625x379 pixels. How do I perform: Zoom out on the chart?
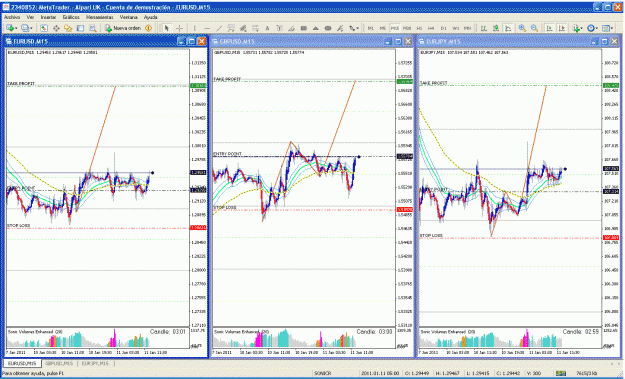(534, 28)
